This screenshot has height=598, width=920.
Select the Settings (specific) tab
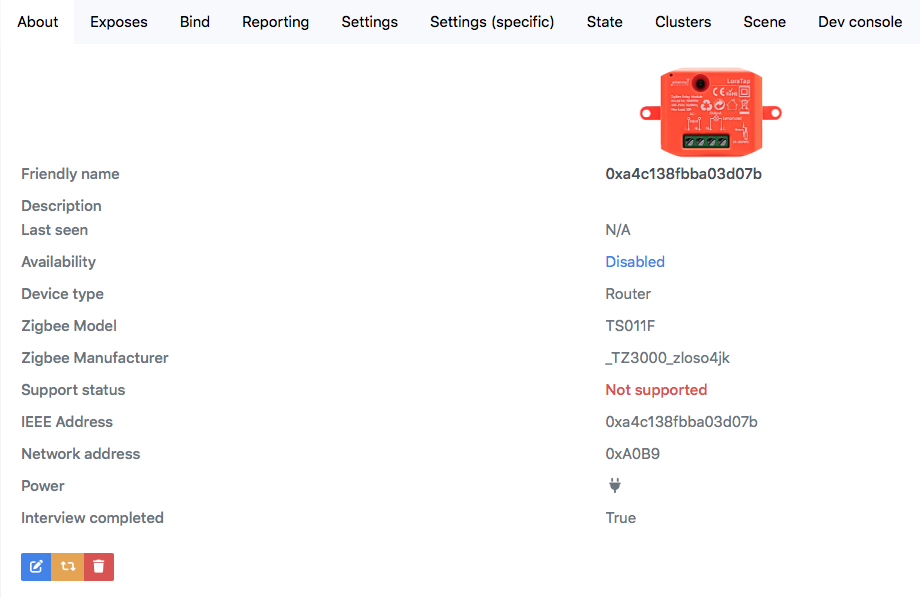pos(491,21)
